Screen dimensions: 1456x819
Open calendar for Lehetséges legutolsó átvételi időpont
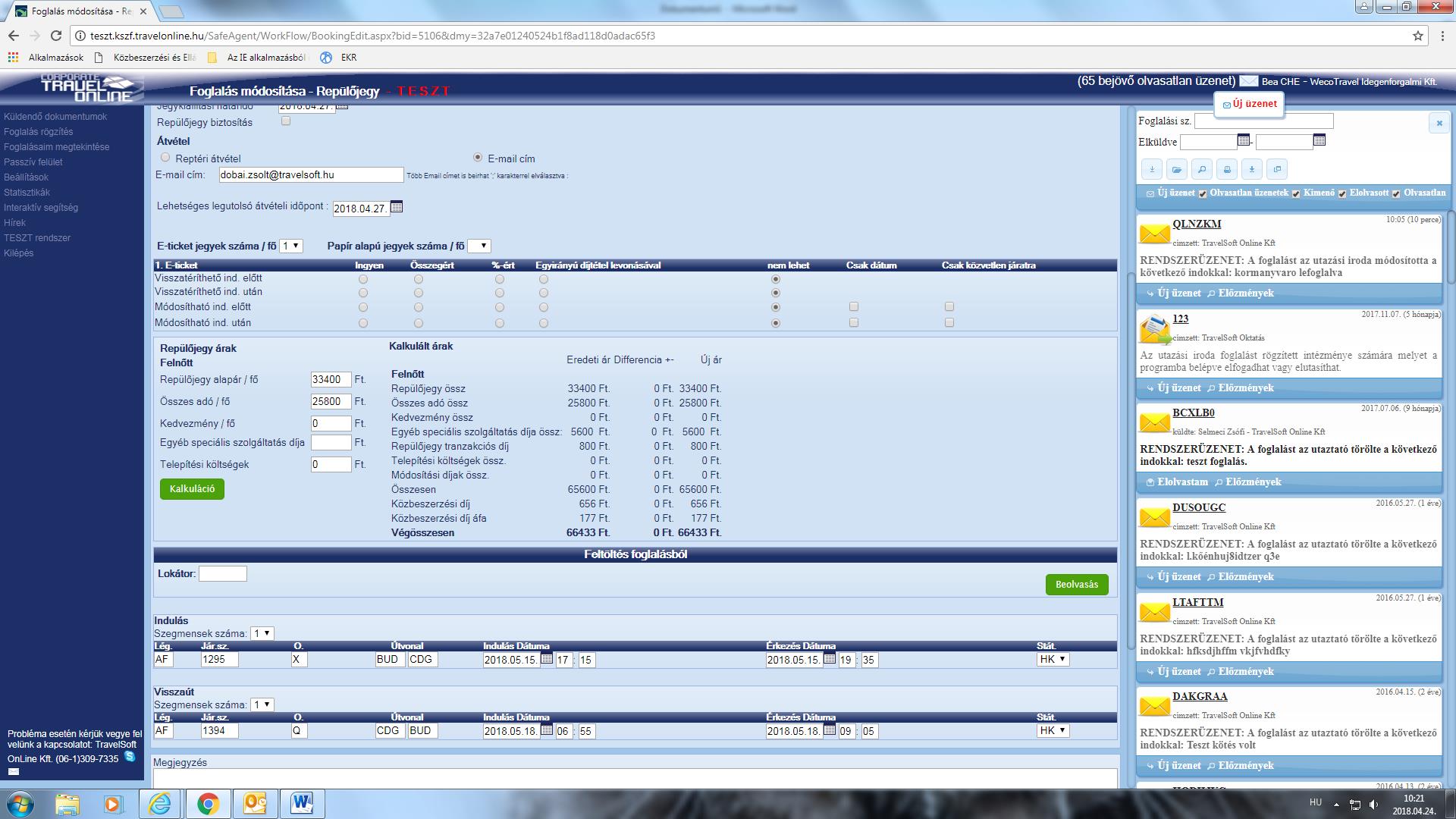[x=397, y=207]
